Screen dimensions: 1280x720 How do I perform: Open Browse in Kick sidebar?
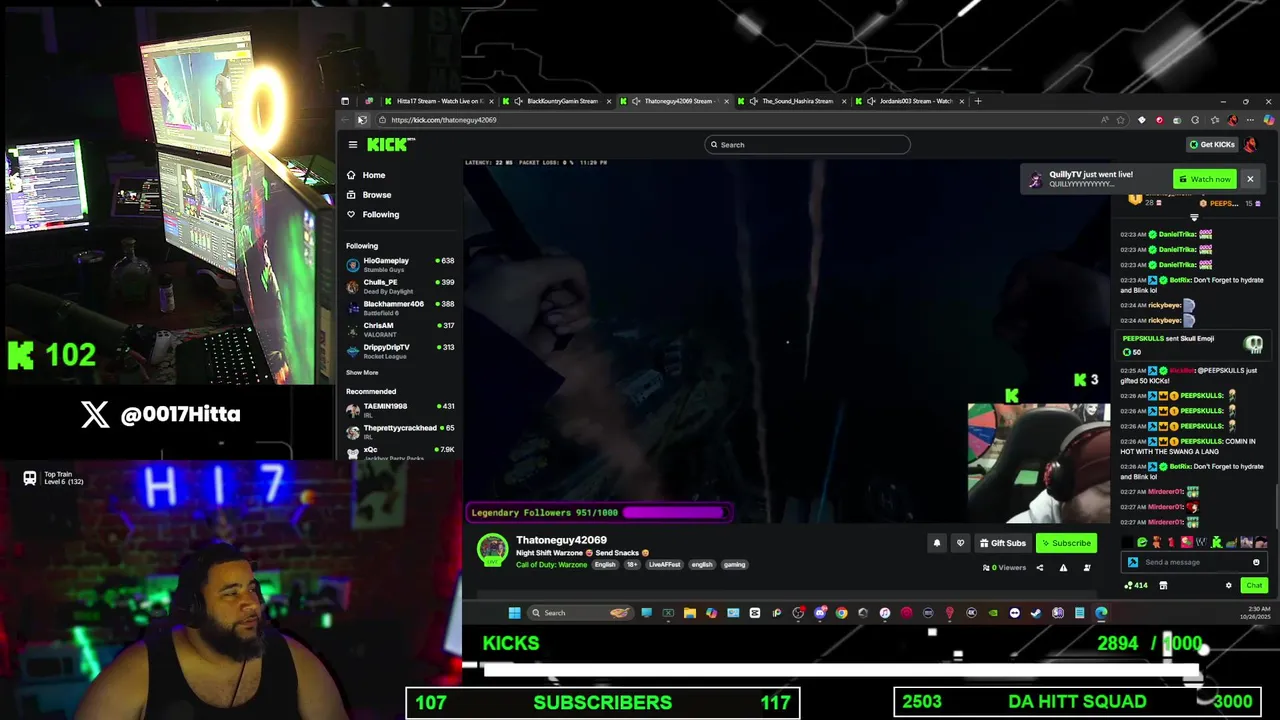376,195
